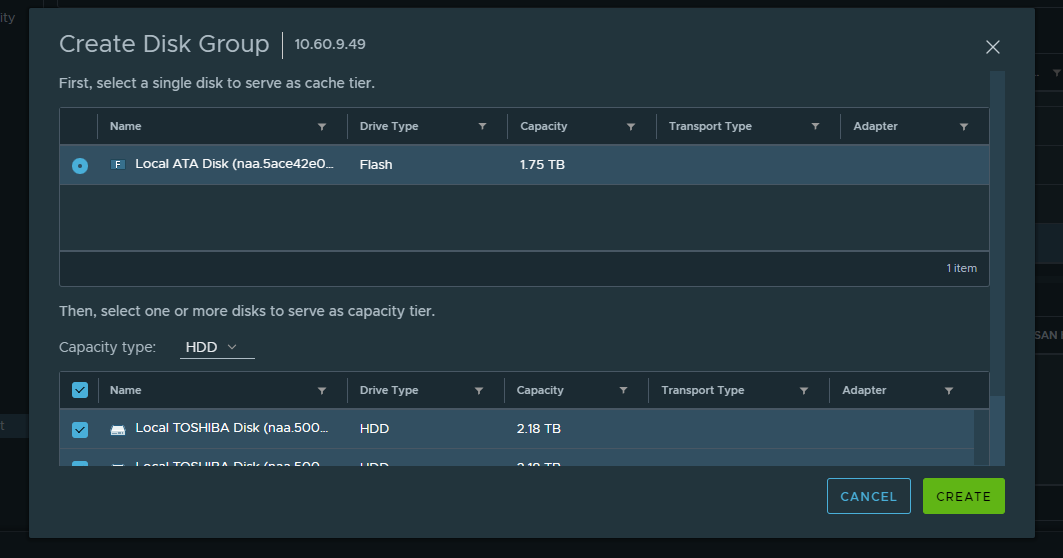Select Local ATA Disk radio button
This screenshot has width=1063, height=558.
[x=80, y=165]
